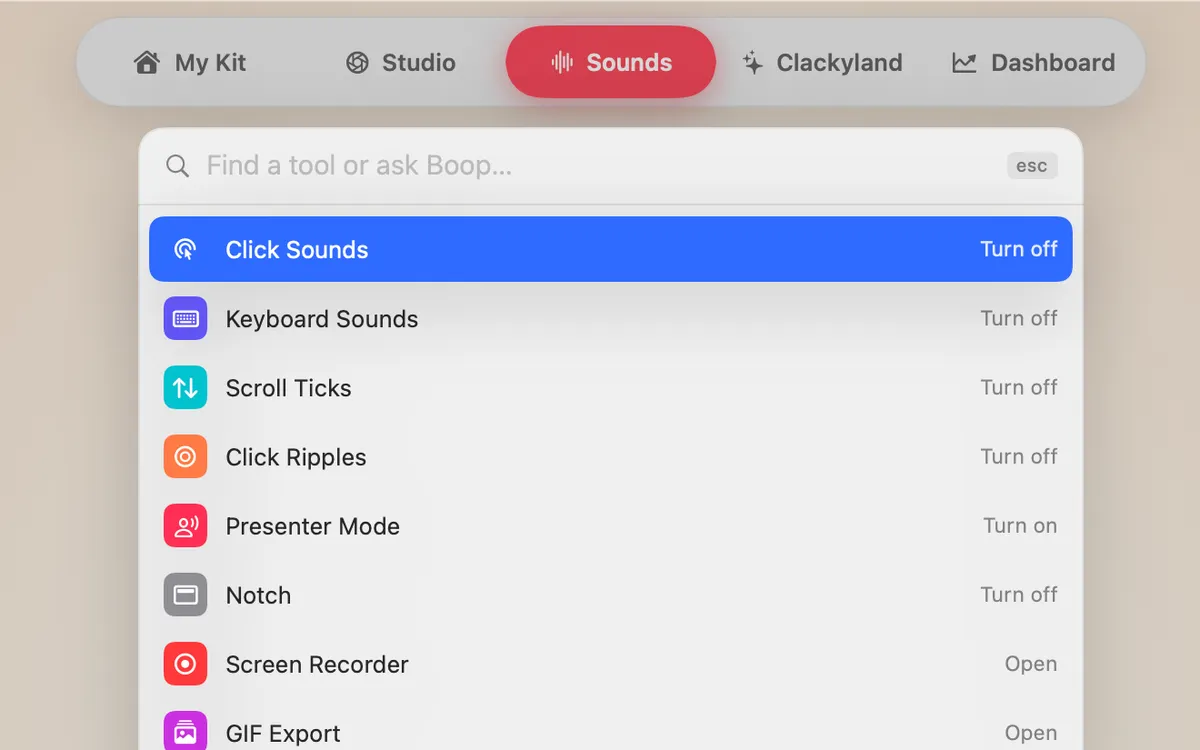Open the Screen Recorder tool
Screen dimensions: 1200x750
tap(1030, 664)
